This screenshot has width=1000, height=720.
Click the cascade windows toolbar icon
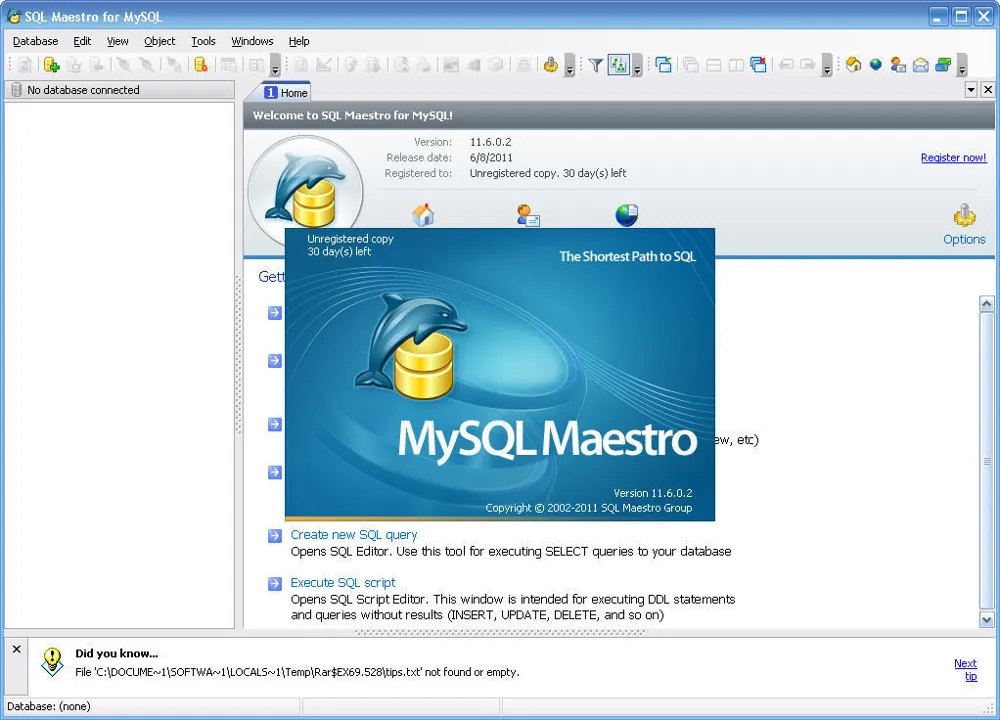[x=691, y=64]
